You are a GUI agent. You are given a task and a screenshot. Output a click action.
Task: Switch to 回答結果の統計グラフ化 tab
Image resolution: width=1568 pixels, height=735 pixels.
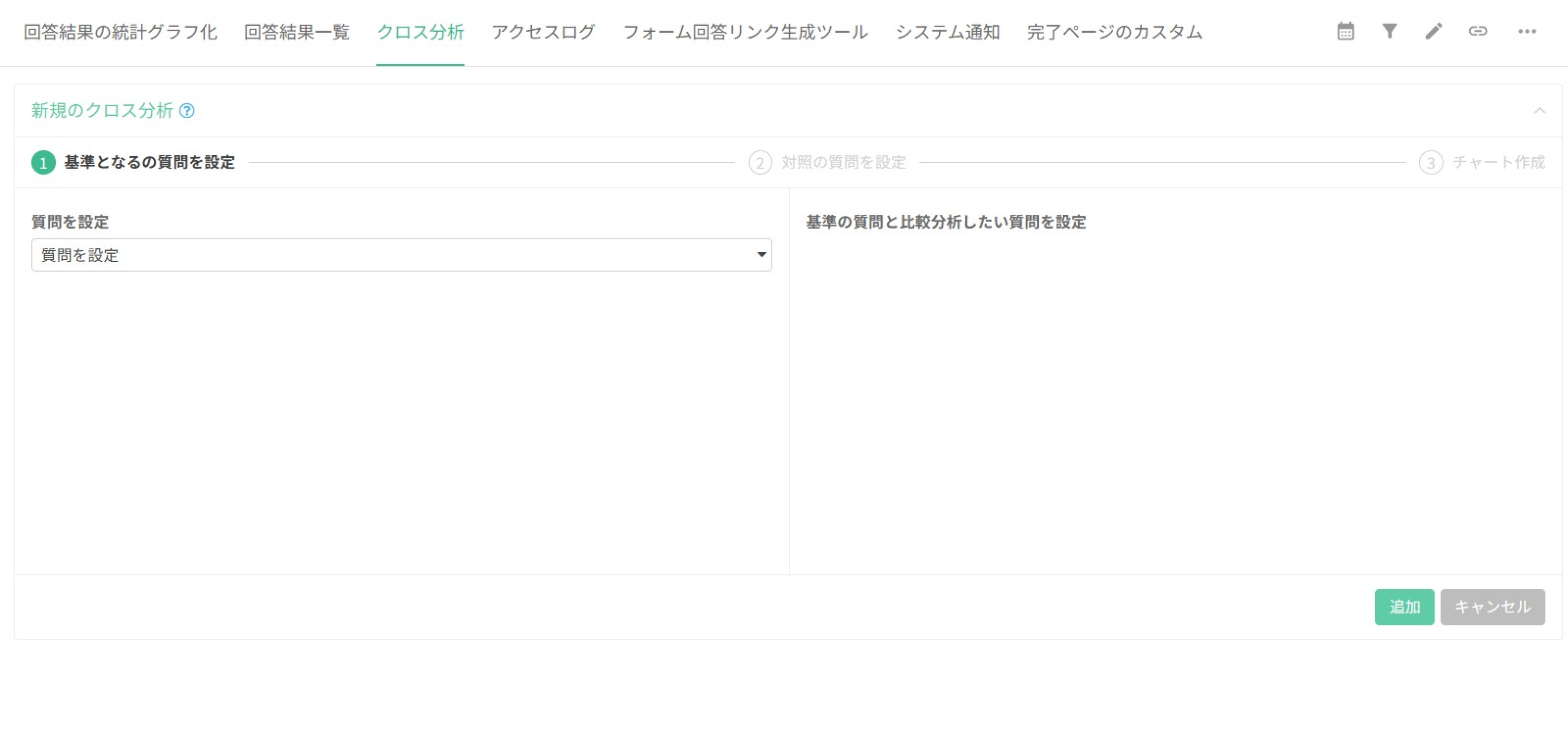tap(121, 32)
